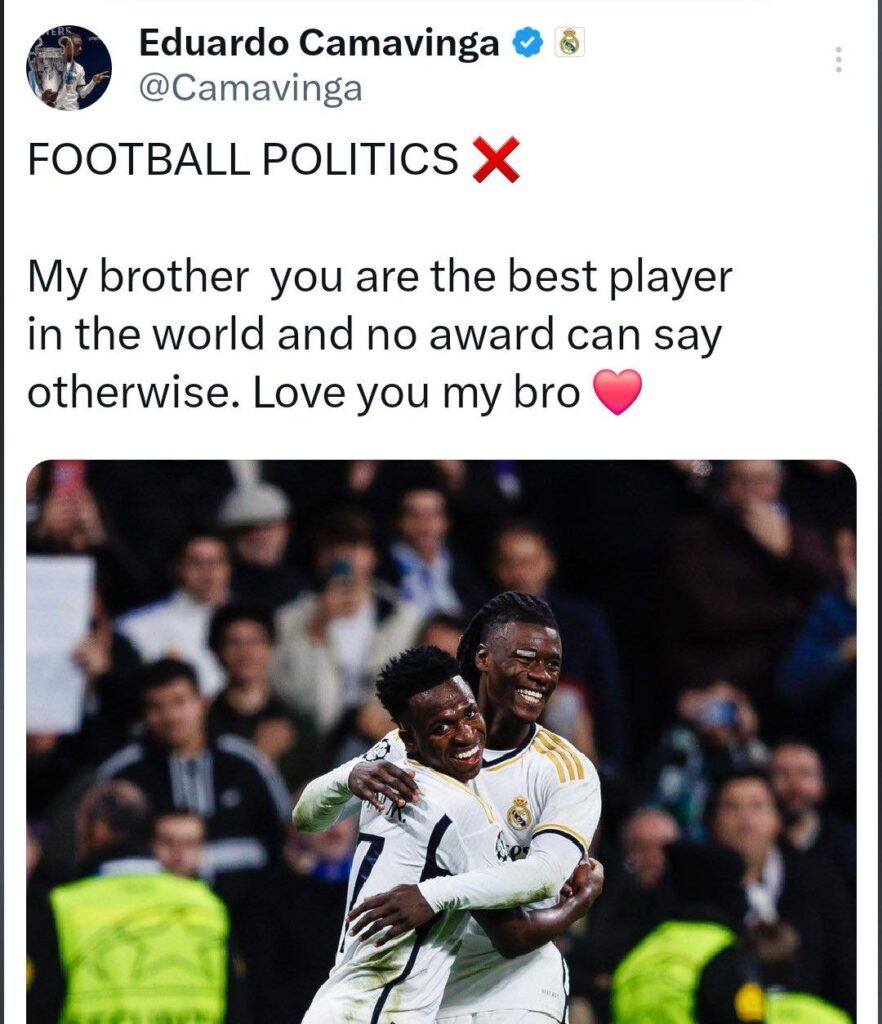Click the pink heart emoji
The width and height of the screenshot is (882, 1024).
coord(617,392)
